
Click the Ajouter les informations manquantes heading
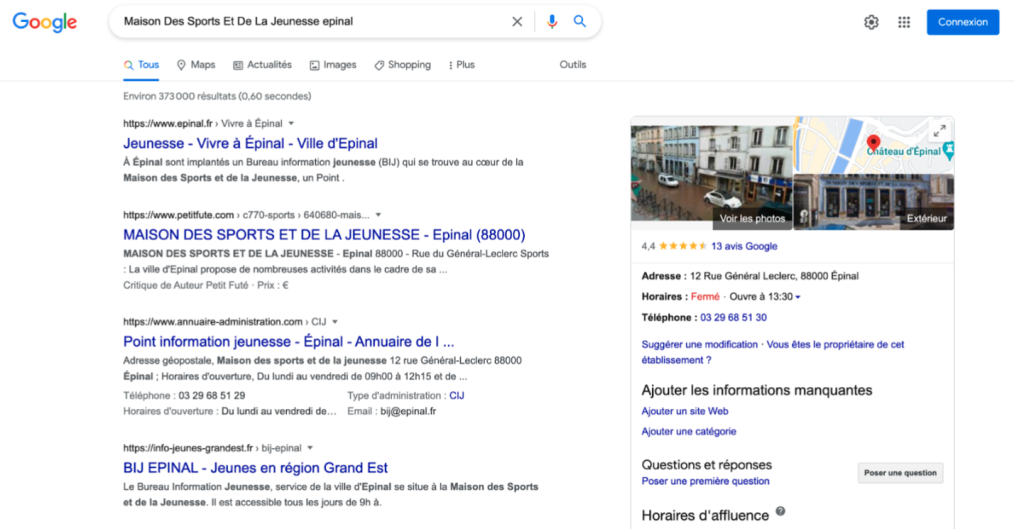pyautogui.click(x=756, y=390)
